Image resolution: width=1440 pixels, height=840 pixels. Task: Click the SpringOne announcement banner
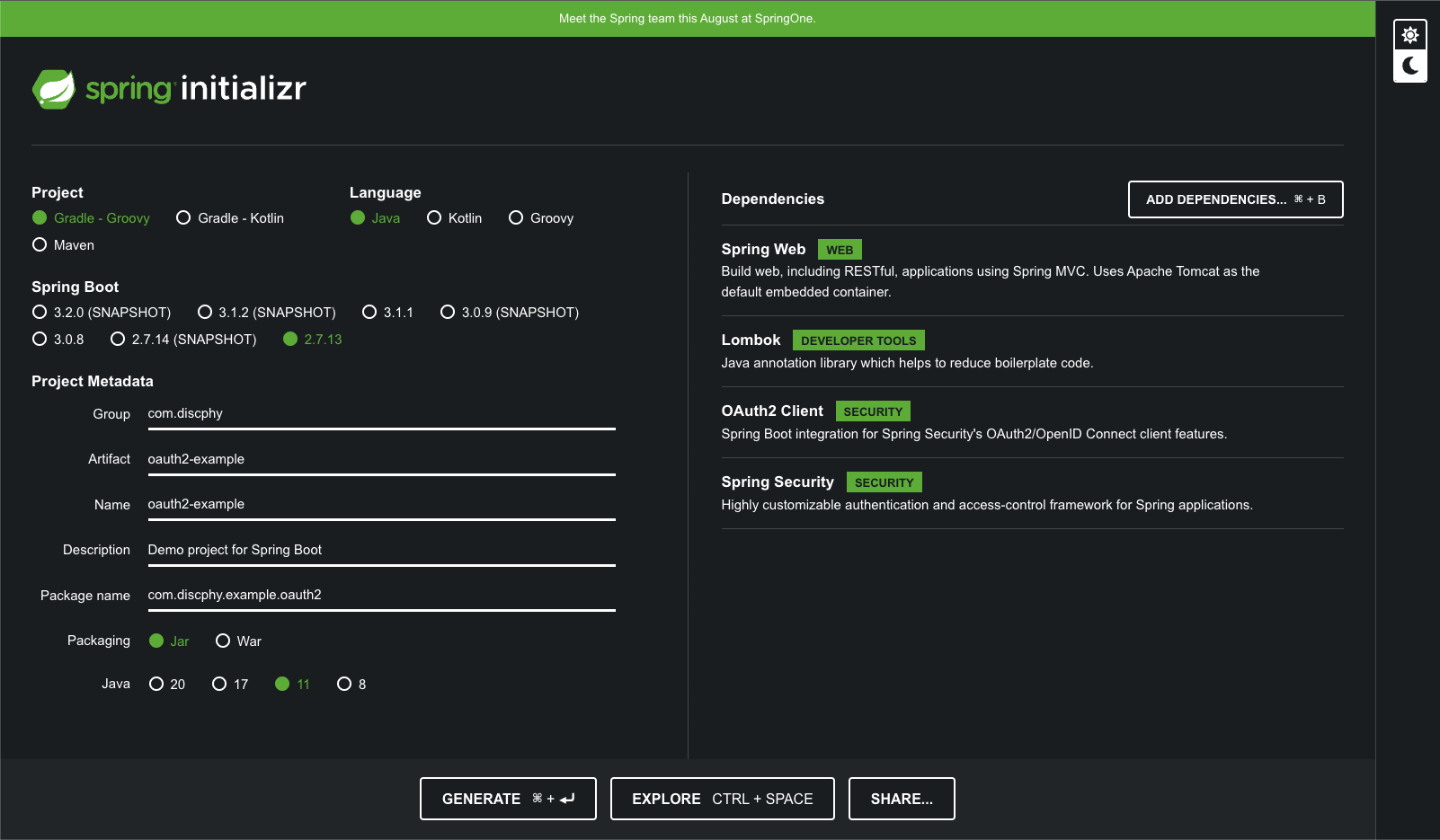688,19
